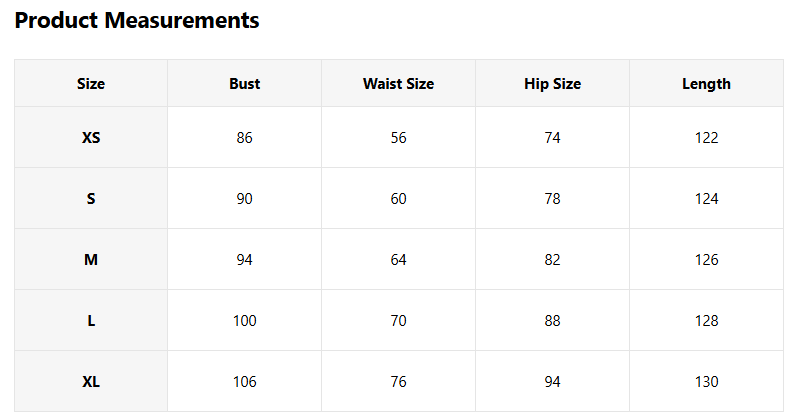Click the Length column header
The image size is (808, 418).
point(706,84)
